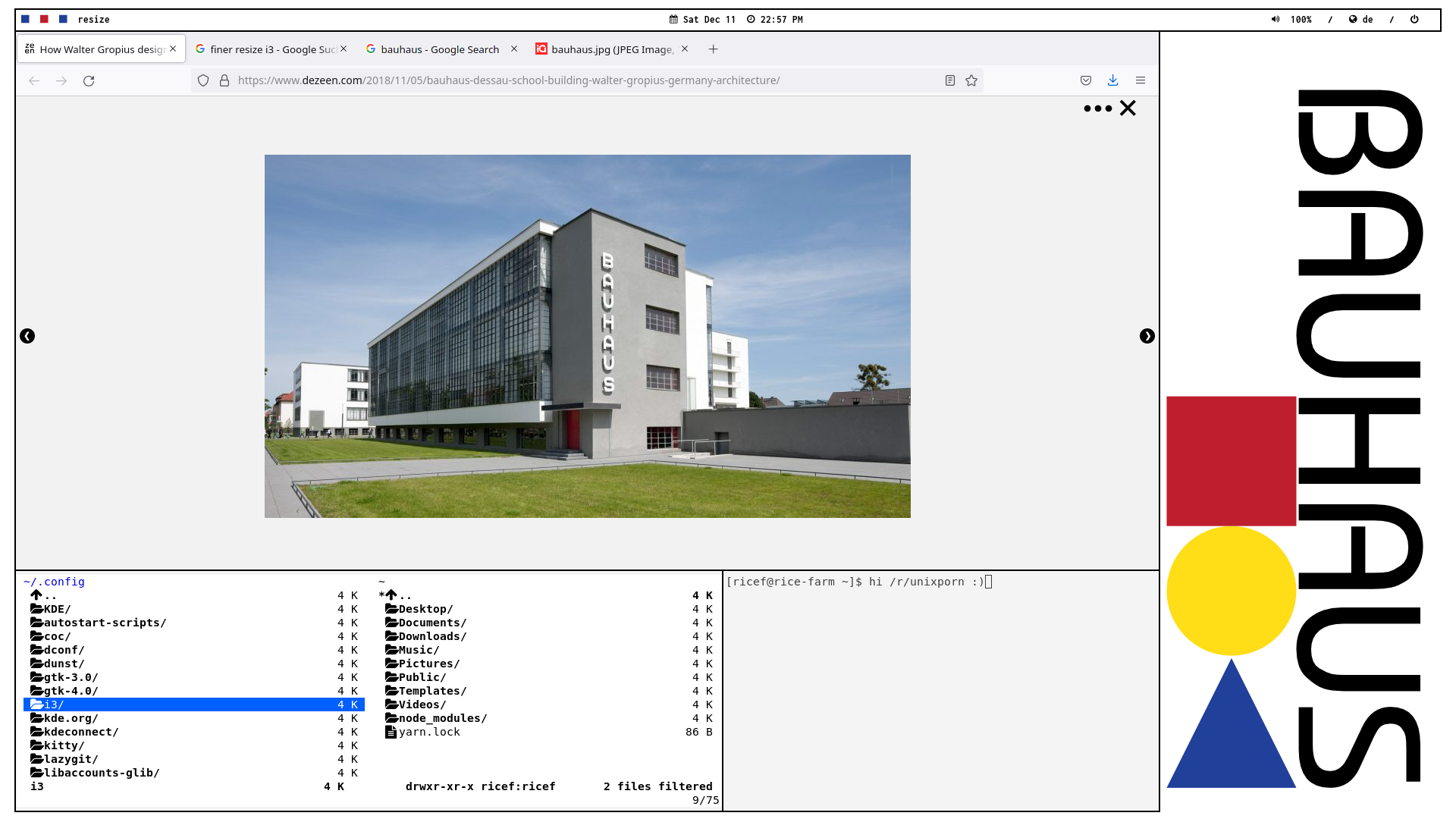
Task: Open the Downloads/ folder entry
Action: tap(432, 636)
